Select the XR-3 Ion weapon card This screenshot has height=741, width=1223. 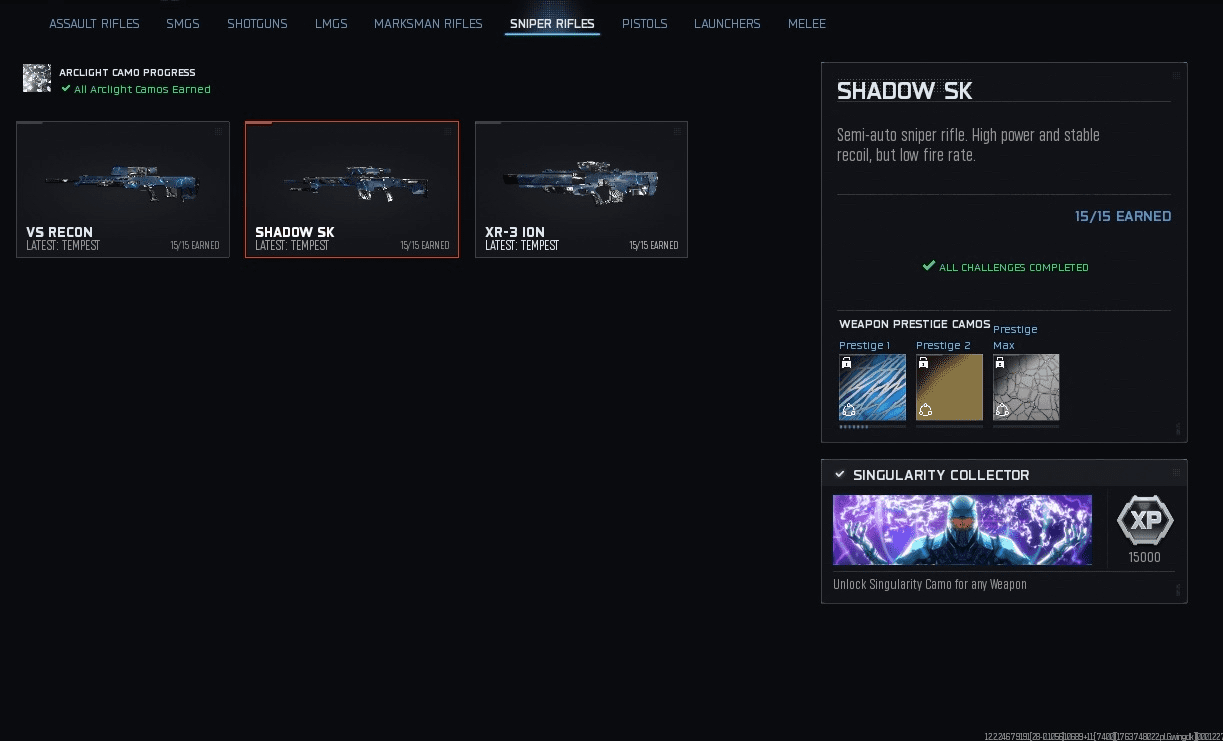click(x=581, y=190)
